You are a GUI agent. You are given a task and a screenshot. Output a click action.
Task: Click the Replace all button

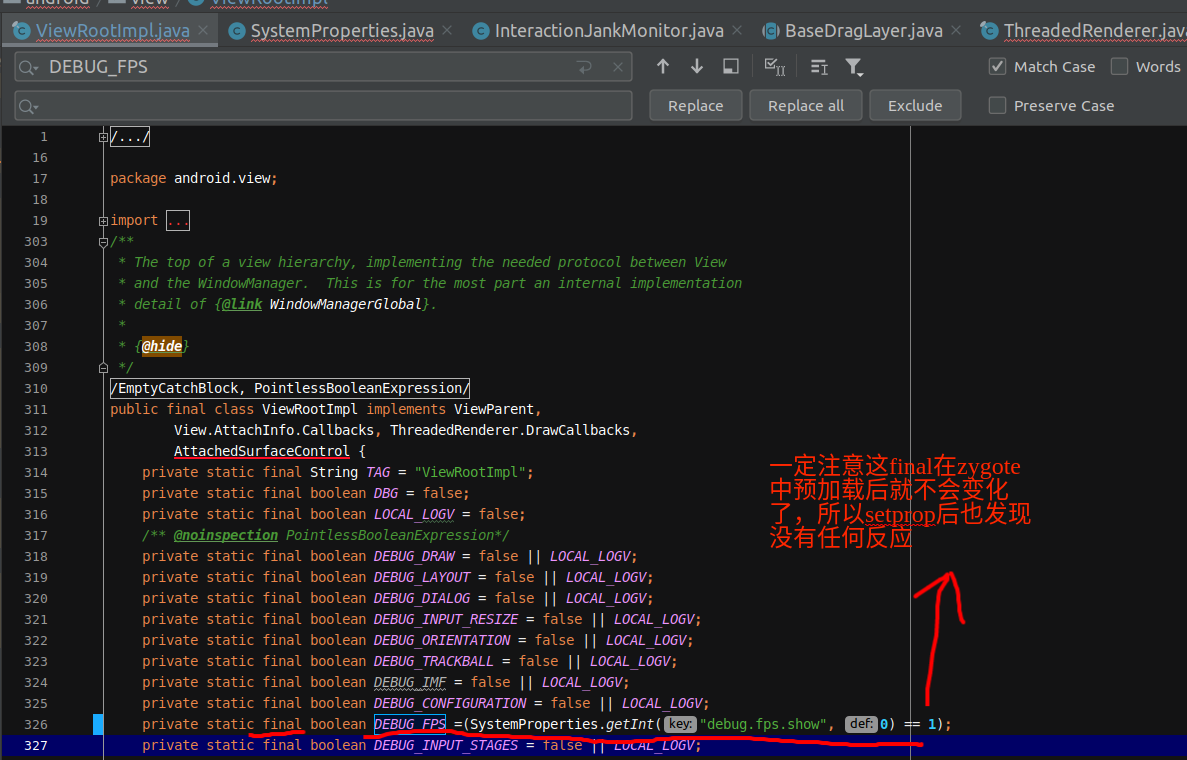click(805, 105)
